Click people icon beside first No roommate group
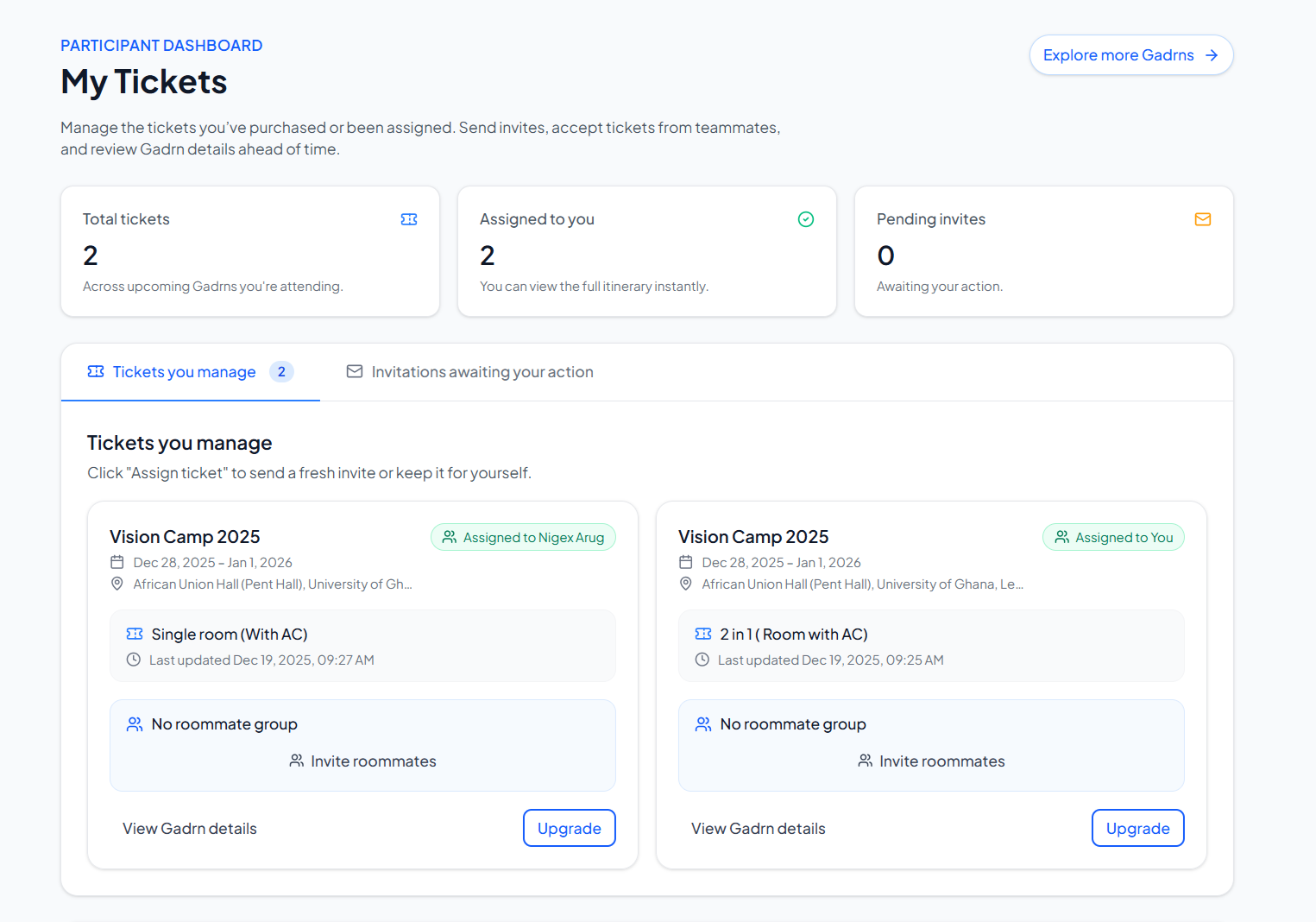This screenshot has width=1316, height=922. tap(135, 723)
